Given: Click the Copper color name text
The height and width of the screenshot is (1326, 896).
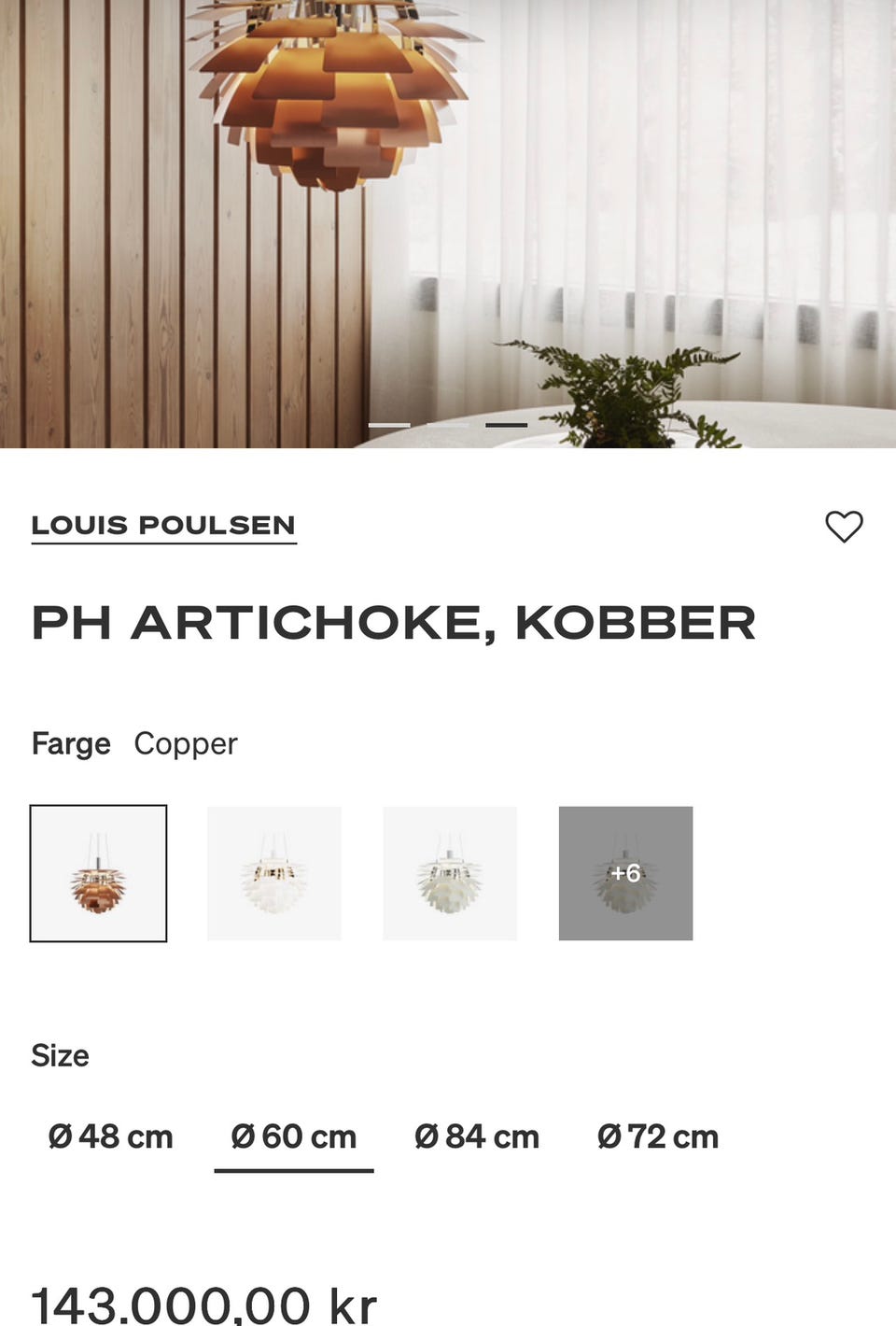Looking at the screenshot, I should [186, 744].
